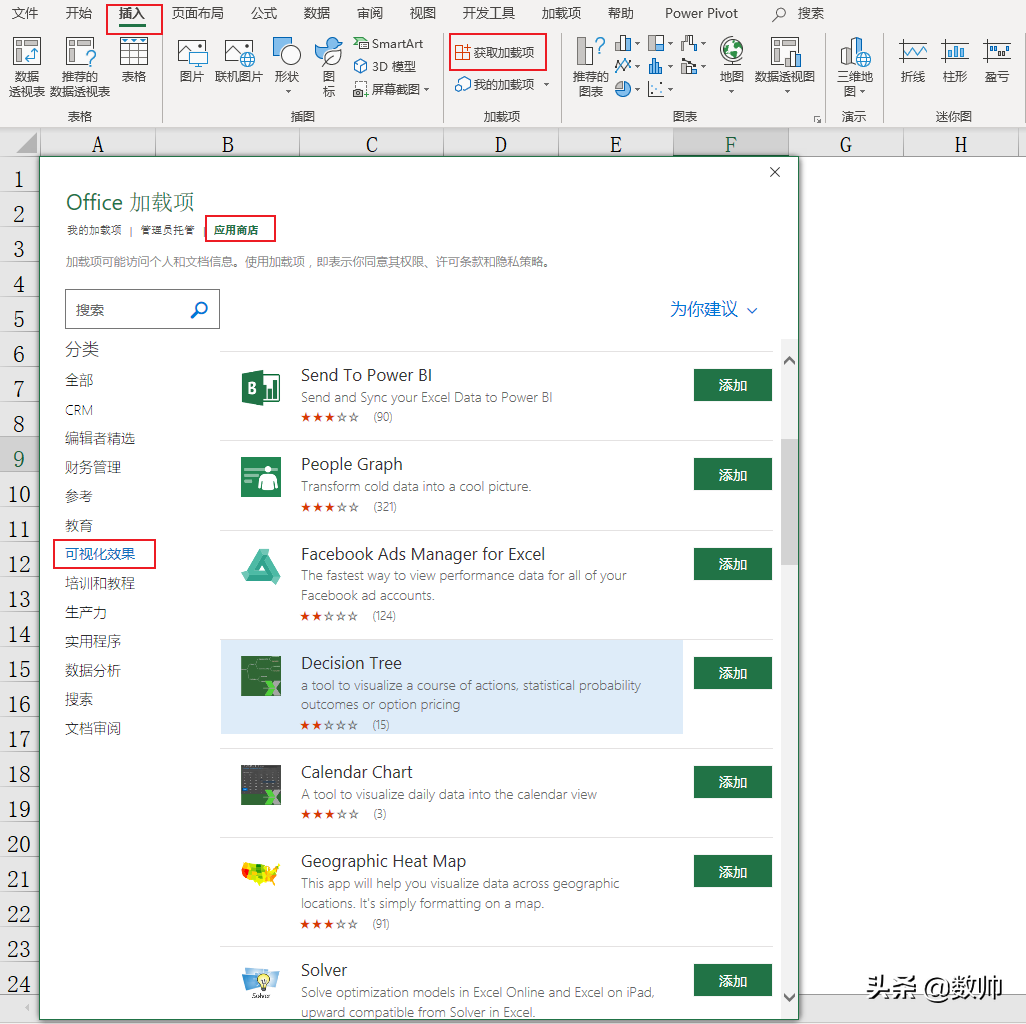Switch to the 开始 (Home) tab
Screen dimensions: 1026x1024
pyautogui.click(x=79, y=13)
